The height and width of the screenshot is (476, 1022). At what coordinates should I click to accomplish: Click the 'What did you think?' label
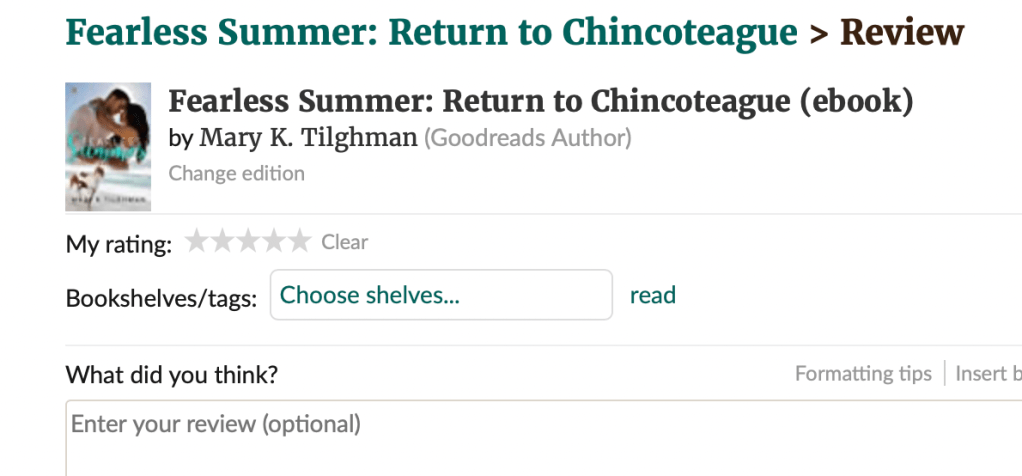[171, 375]
